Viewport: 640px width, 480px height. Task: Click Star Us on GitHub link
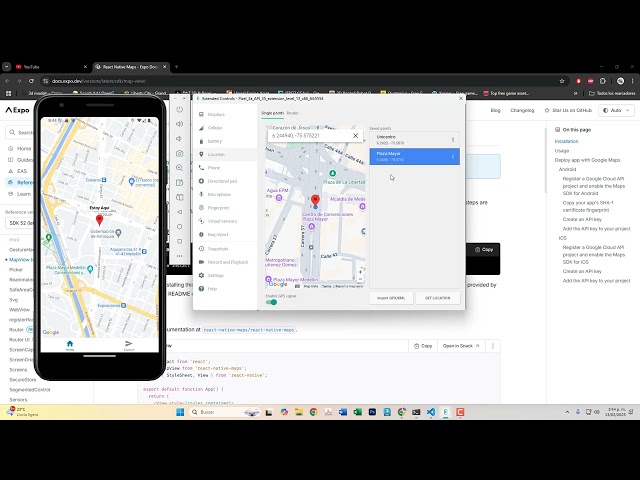click(568, 110)
